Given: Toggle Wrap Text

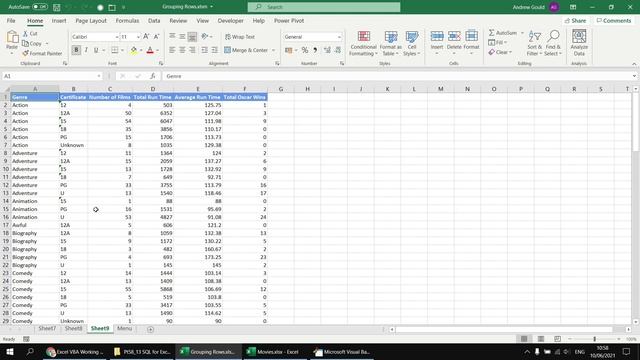Looking at the screenshot, I should [x=240, y=37].
